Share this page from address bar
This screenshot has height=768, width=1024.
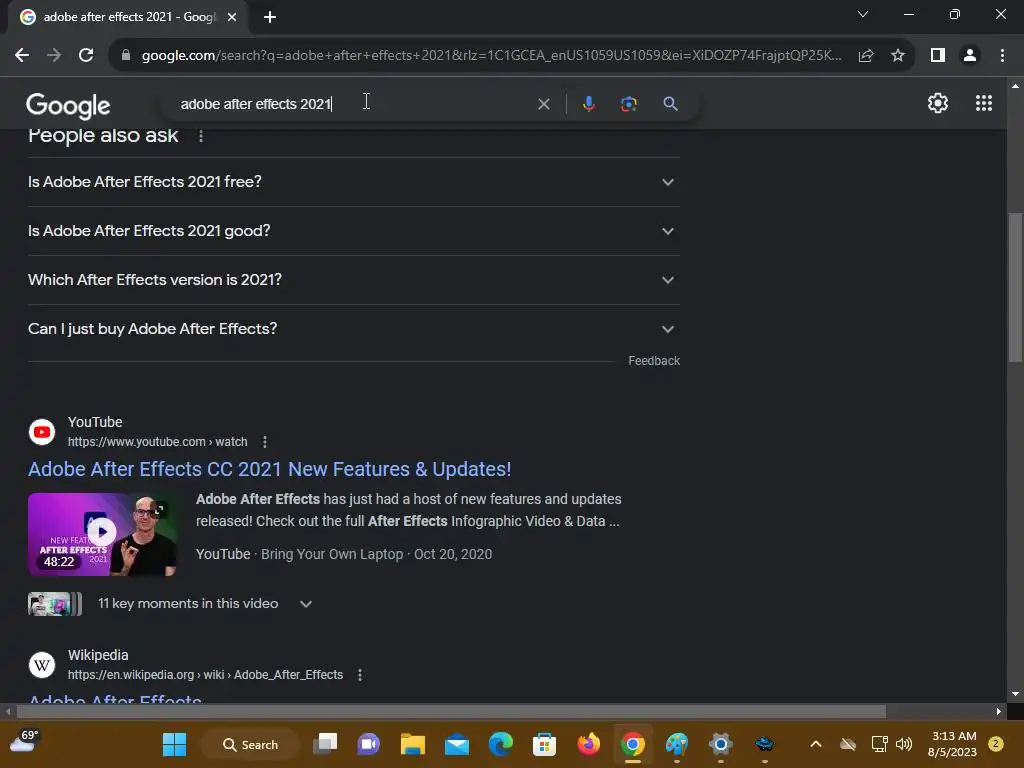click(x=866, y=56)
